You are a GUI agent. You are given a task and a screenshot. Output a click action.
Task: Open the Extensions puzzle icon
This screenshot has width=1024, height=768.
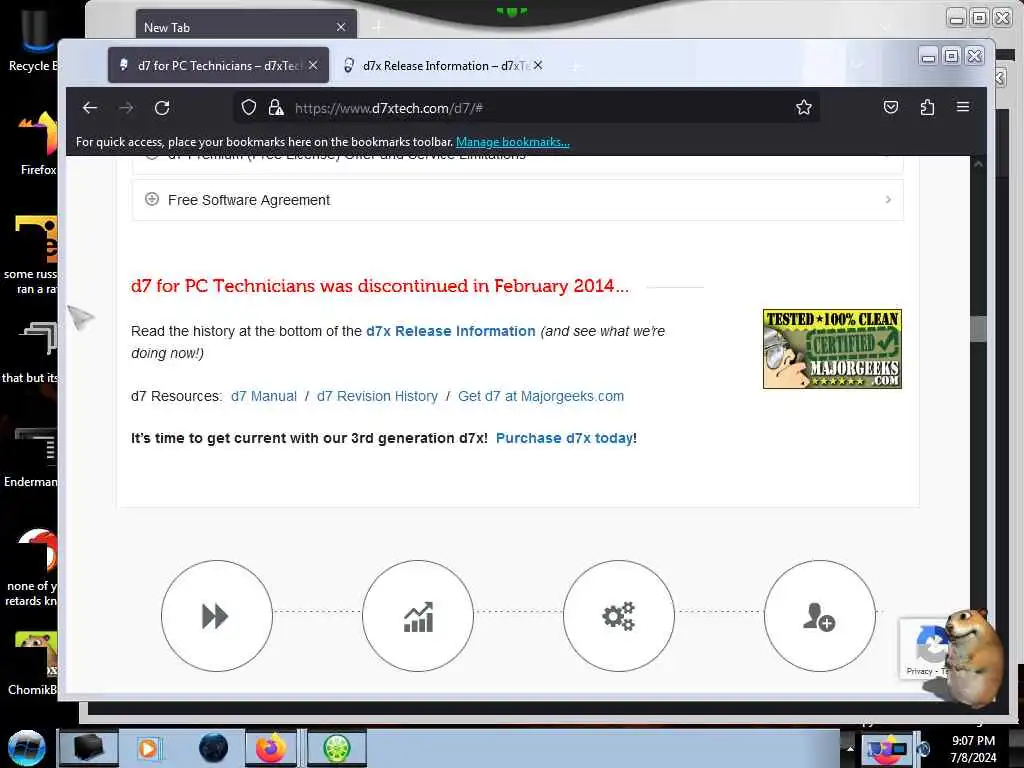coord(927,107)
